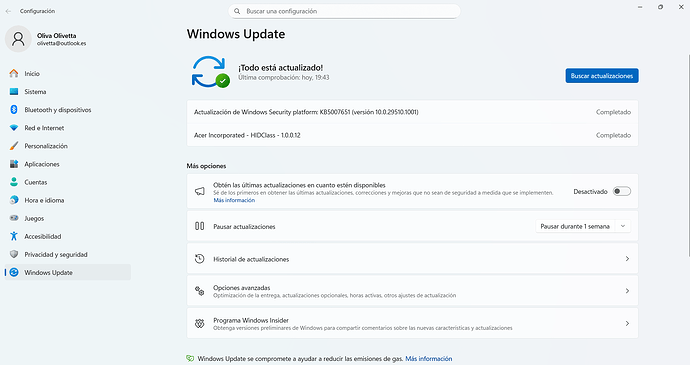Click the Buscar una configuración search field
Image resolution: width=690 pixels, height=365 pixels.
pos(344,11)
